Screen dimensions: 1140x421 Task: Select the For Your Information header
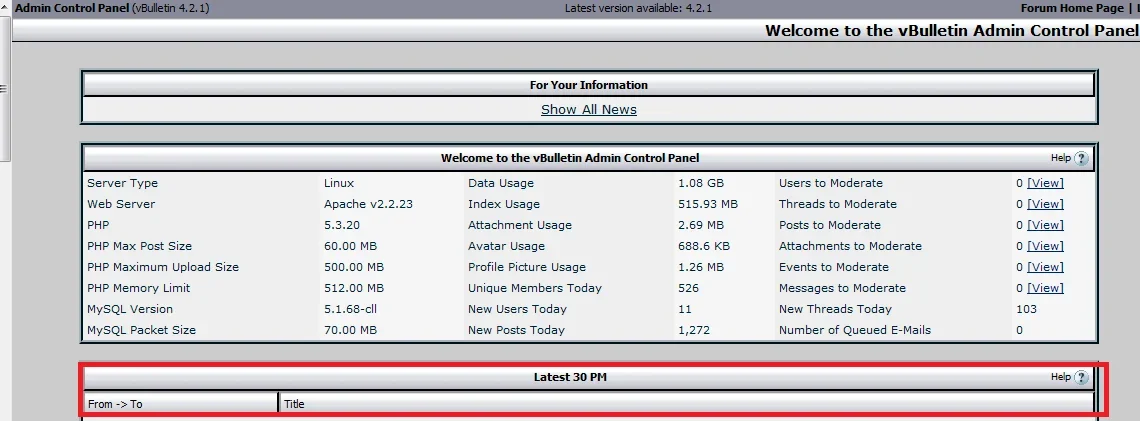(x=588, y=85)
